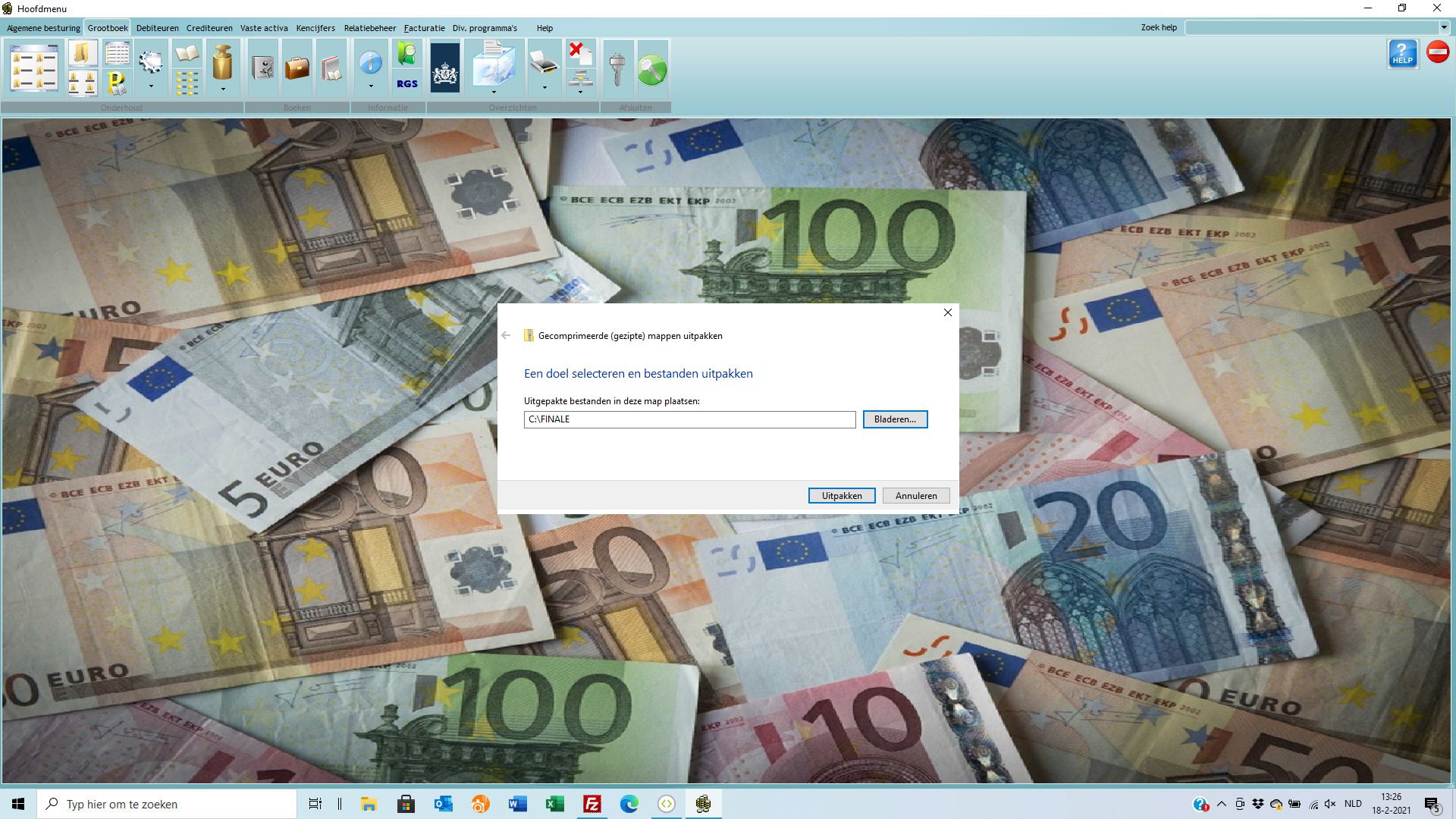Click the muted volume tray icon

pos(1331,804)
